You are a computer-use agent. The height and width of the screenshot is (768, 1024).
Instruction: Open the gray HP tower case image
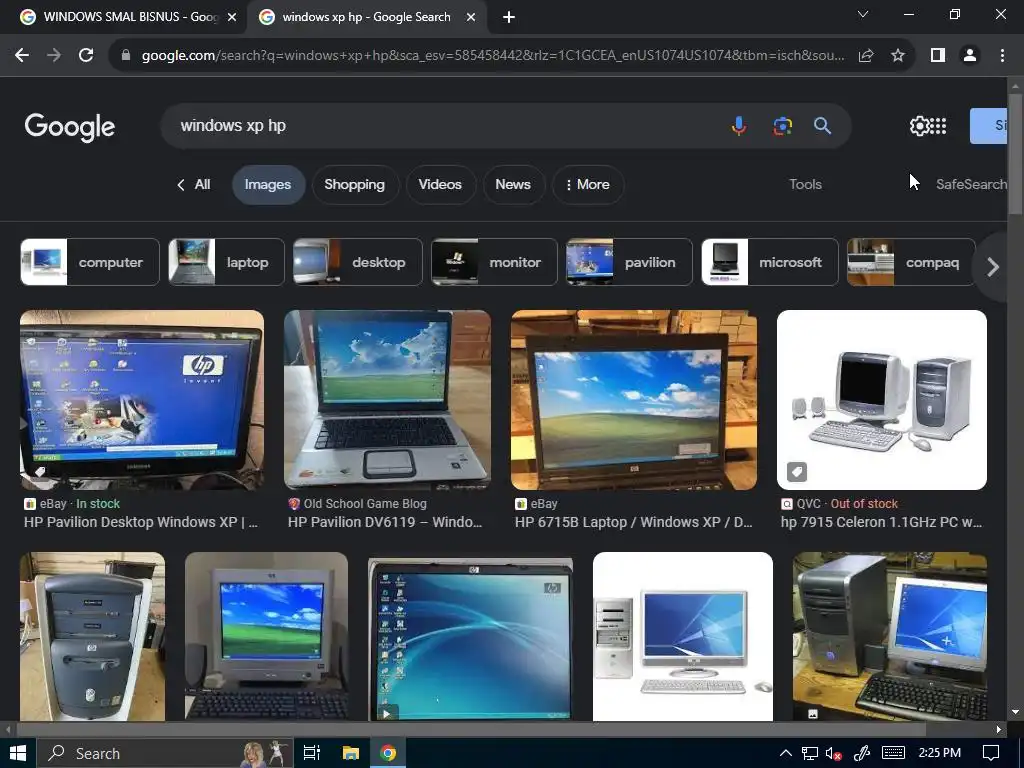pyautogui.click(x=92, y=637)
